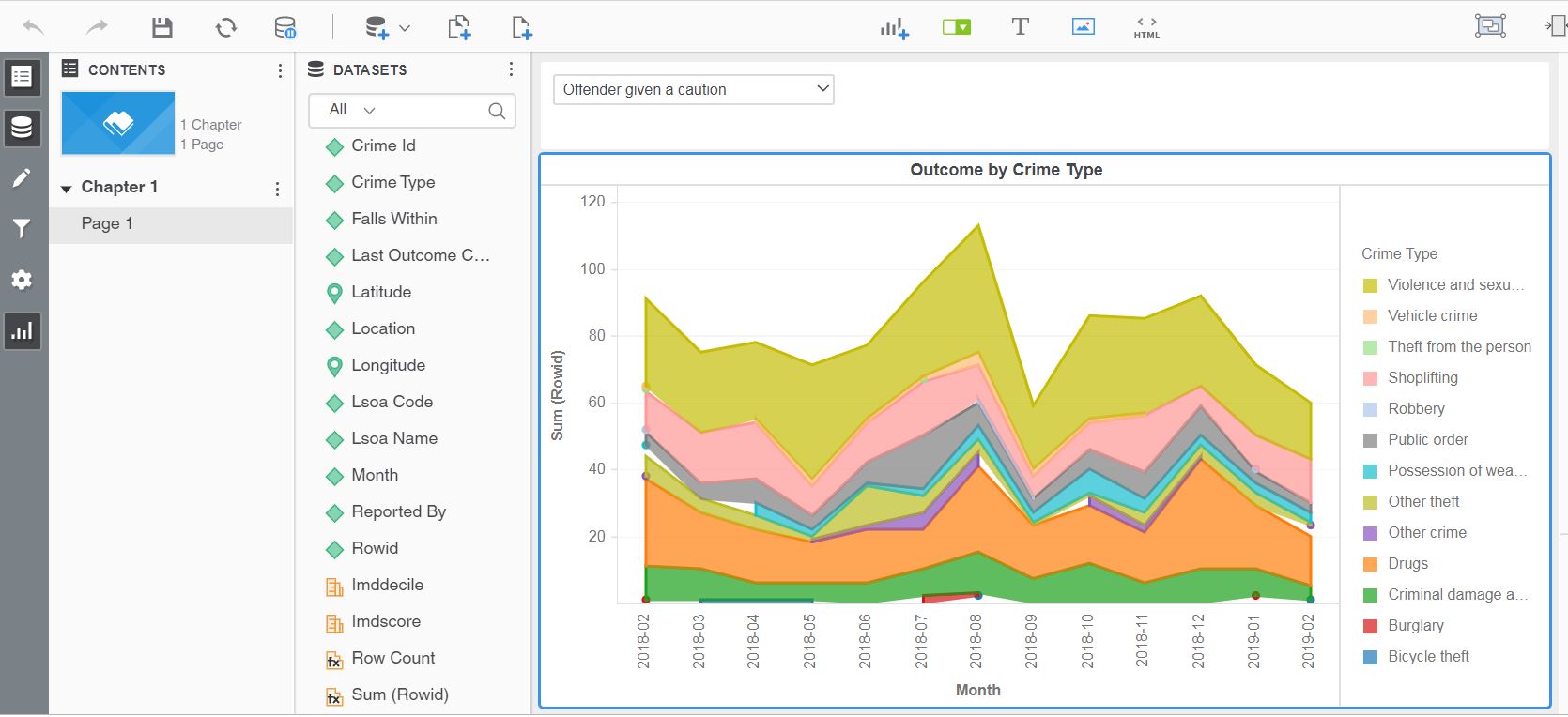The height and width of the screenshot is (717, 1568).
Task: Click the Save icon in toolbar
Action: 162,27
